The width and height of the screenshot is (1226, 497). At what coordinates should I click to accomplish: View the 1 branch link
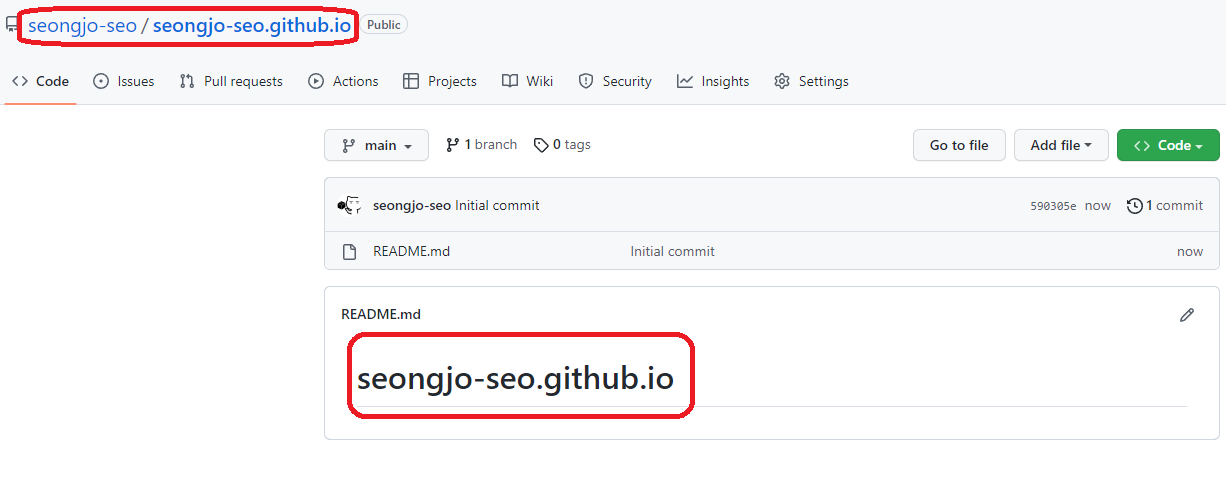[x=481, y=145]
